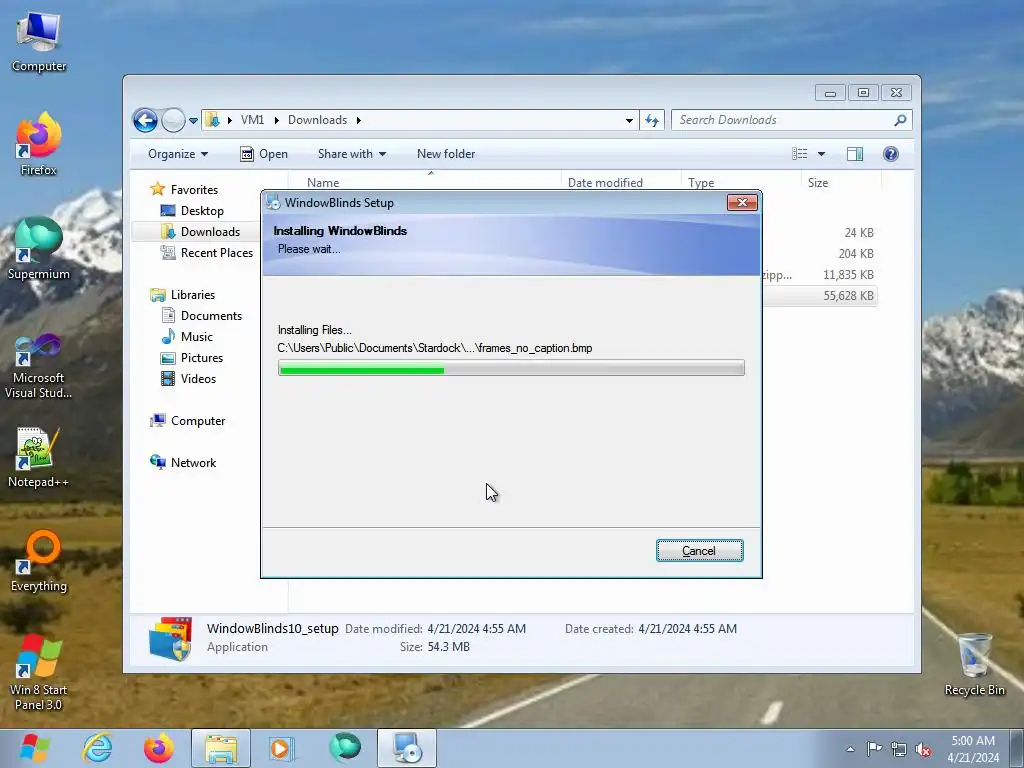Click Open in Explorer toolbar
Viewport: 1024px width, 768px height.
tap(264, 154)
